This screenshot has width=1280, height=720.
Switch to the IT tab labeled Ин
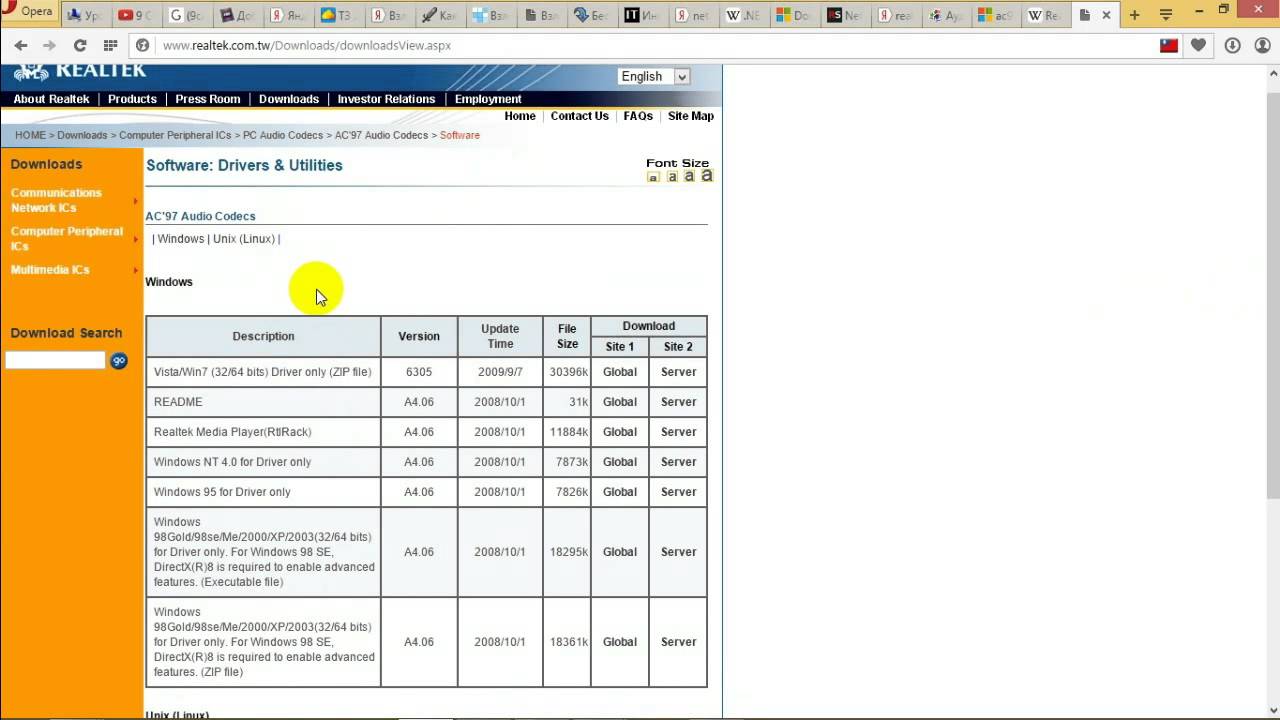tap(643, 15)
